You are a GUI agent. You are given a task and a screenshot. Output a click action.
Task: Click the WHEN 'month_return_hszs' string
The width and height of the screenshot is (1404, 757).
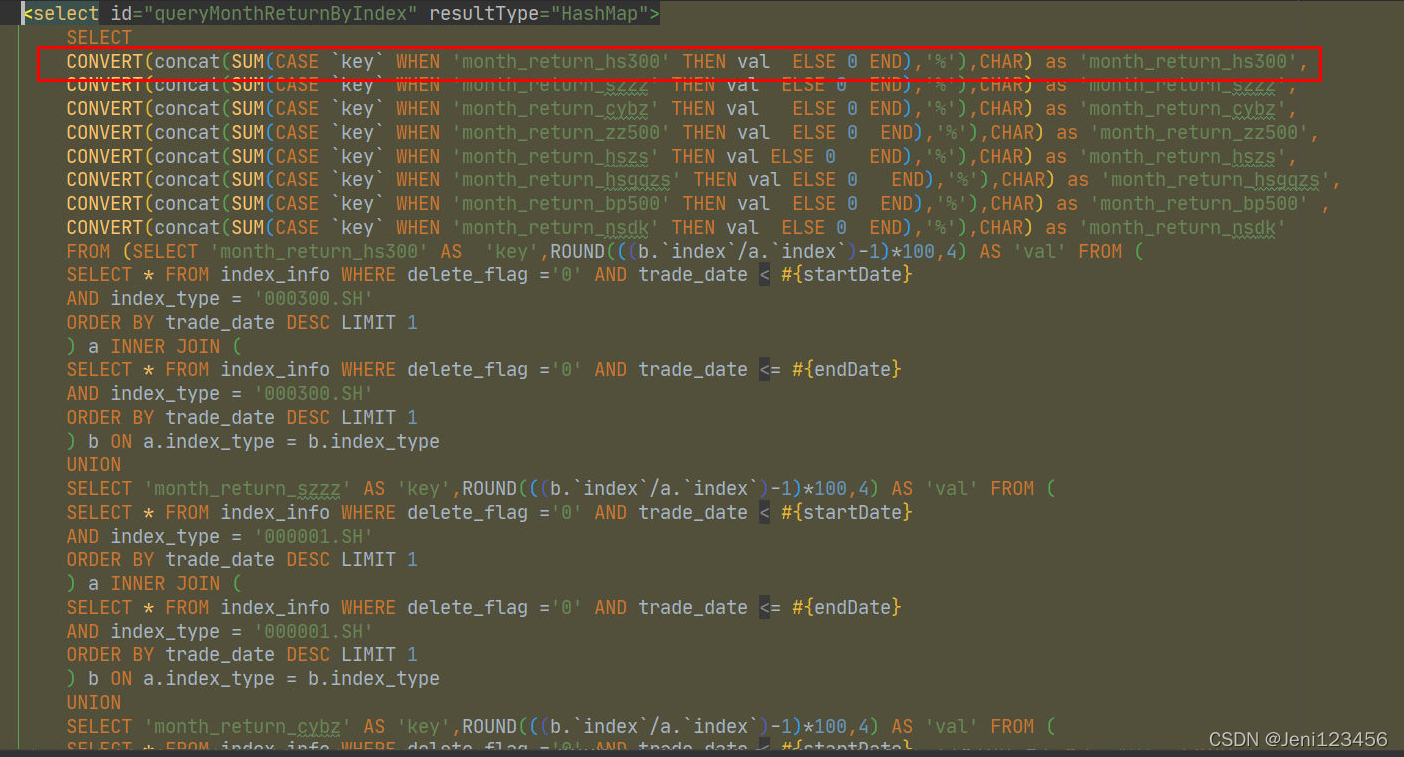[x=555, y=157]
